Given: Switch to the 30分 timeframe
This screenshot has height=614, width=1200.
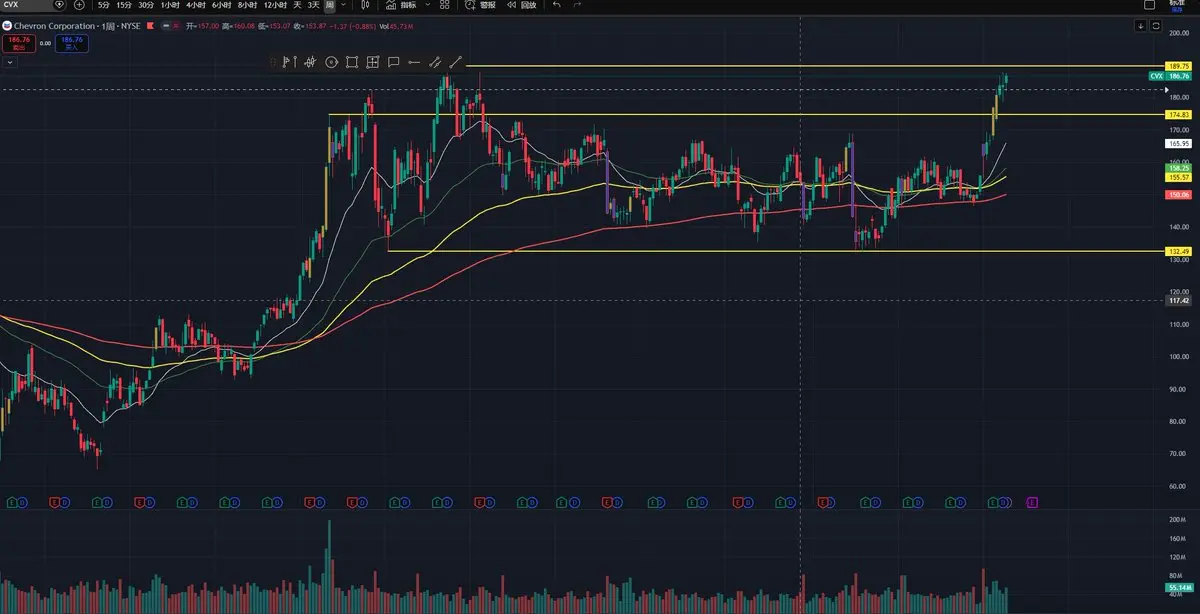Looking at the screenshot, I should point(146,5).
